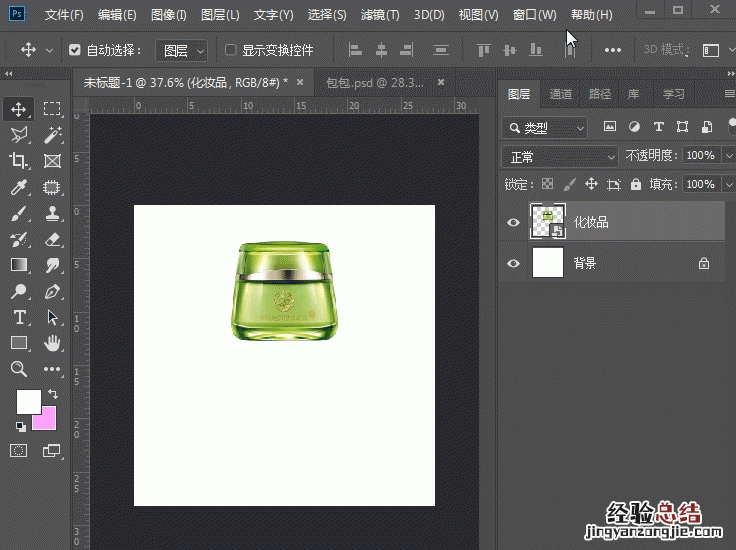Toggle Quick Mask mode
The image size is (736, 550).
tap(19, 451)
